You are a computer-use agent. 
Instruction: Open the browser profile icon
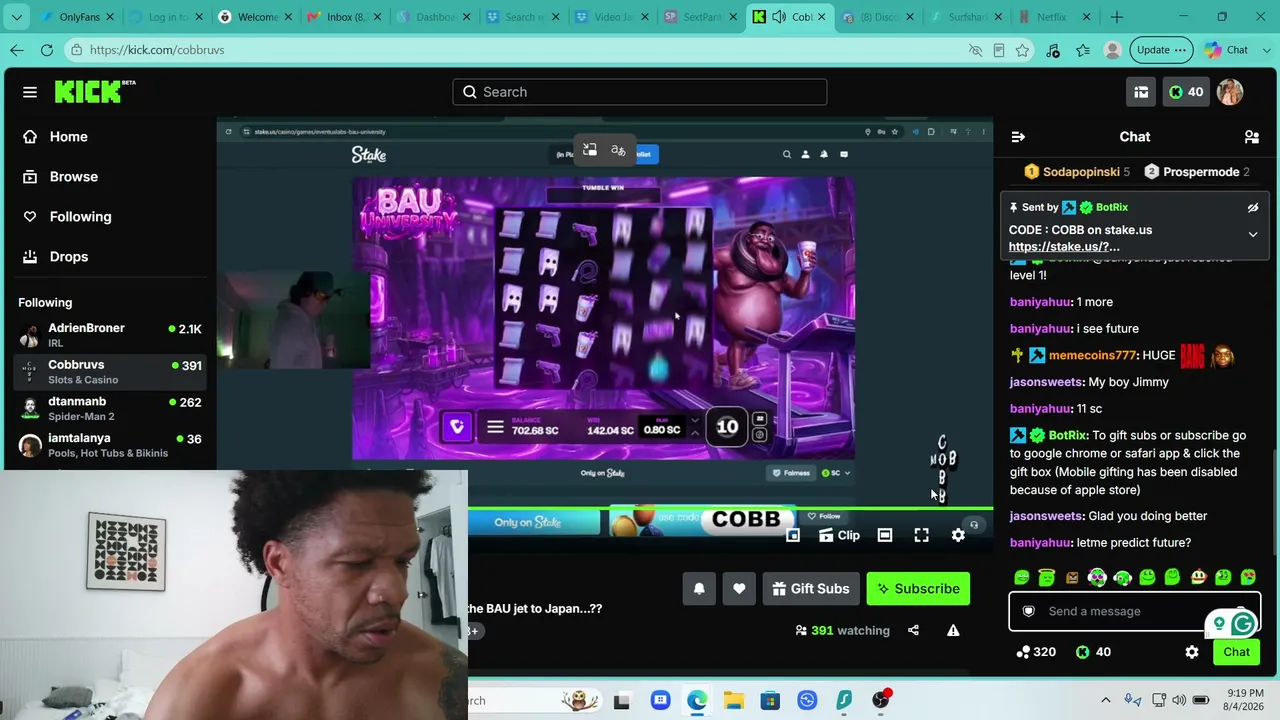click(x=1112, y=50)
